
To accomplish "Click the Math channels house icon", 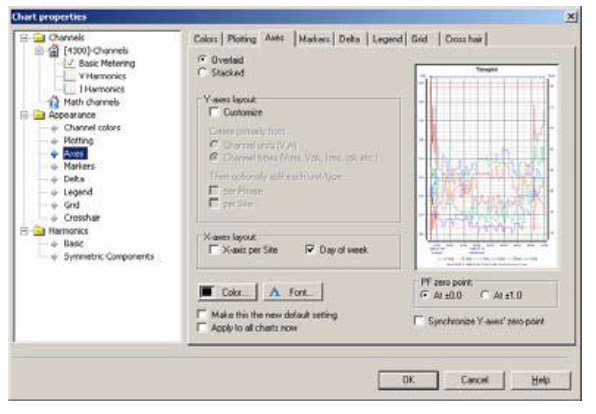I will [x=54, y=102].
